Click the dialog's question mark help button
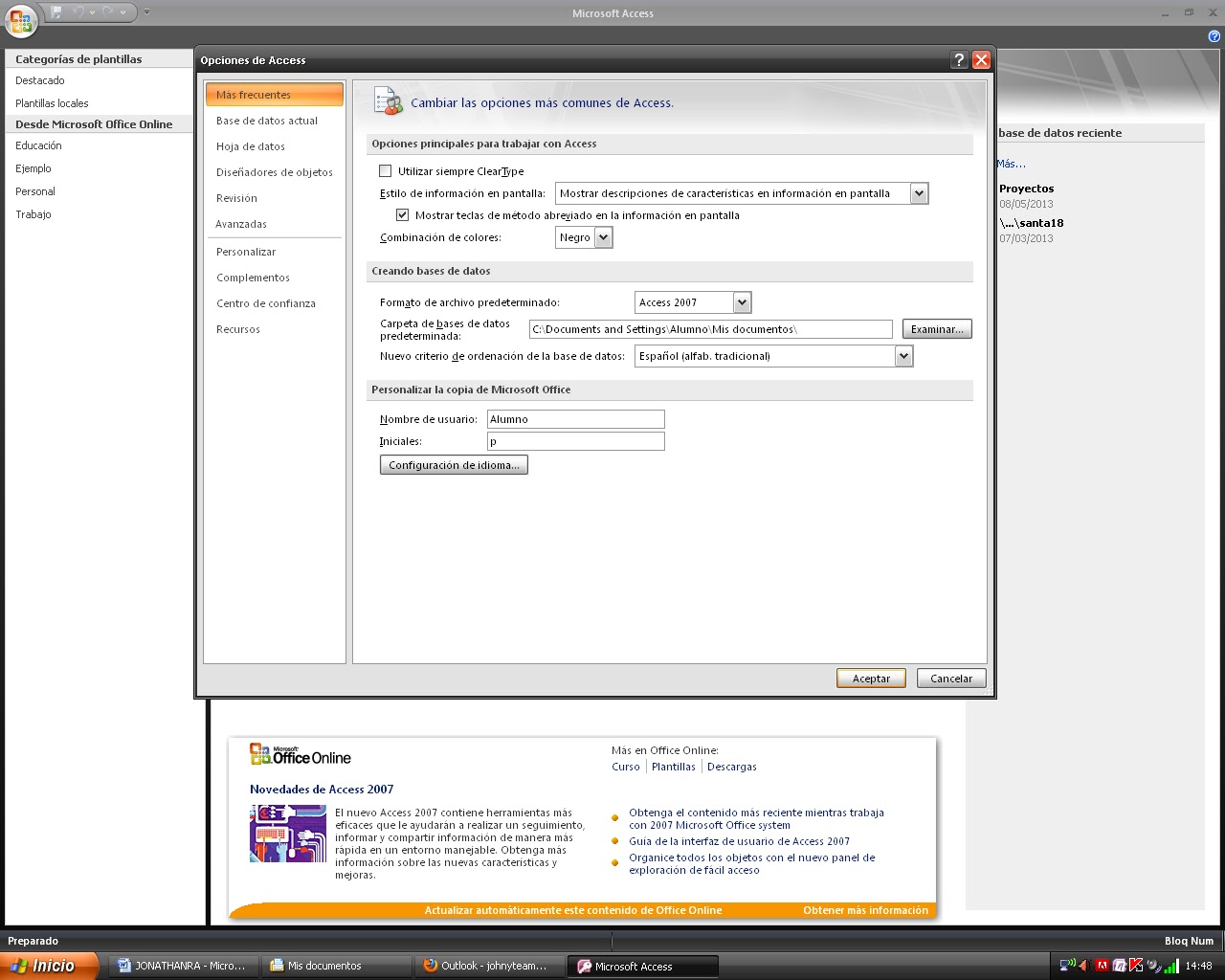Viewport: 1225px width, 980px height. click(x=959, y=59)
